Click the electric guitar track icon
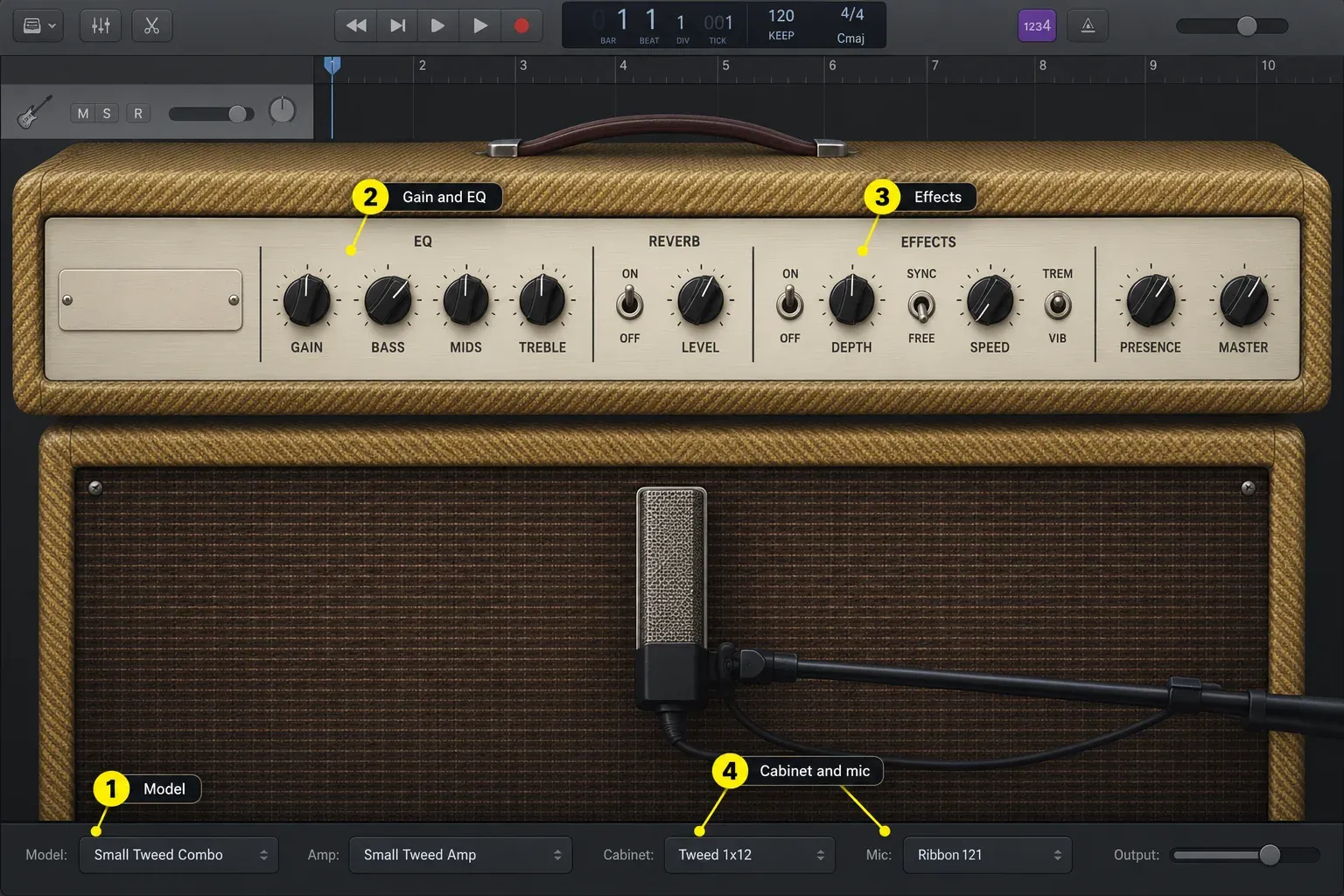This screenshot has height=896, width=1344. click(34, 112)
